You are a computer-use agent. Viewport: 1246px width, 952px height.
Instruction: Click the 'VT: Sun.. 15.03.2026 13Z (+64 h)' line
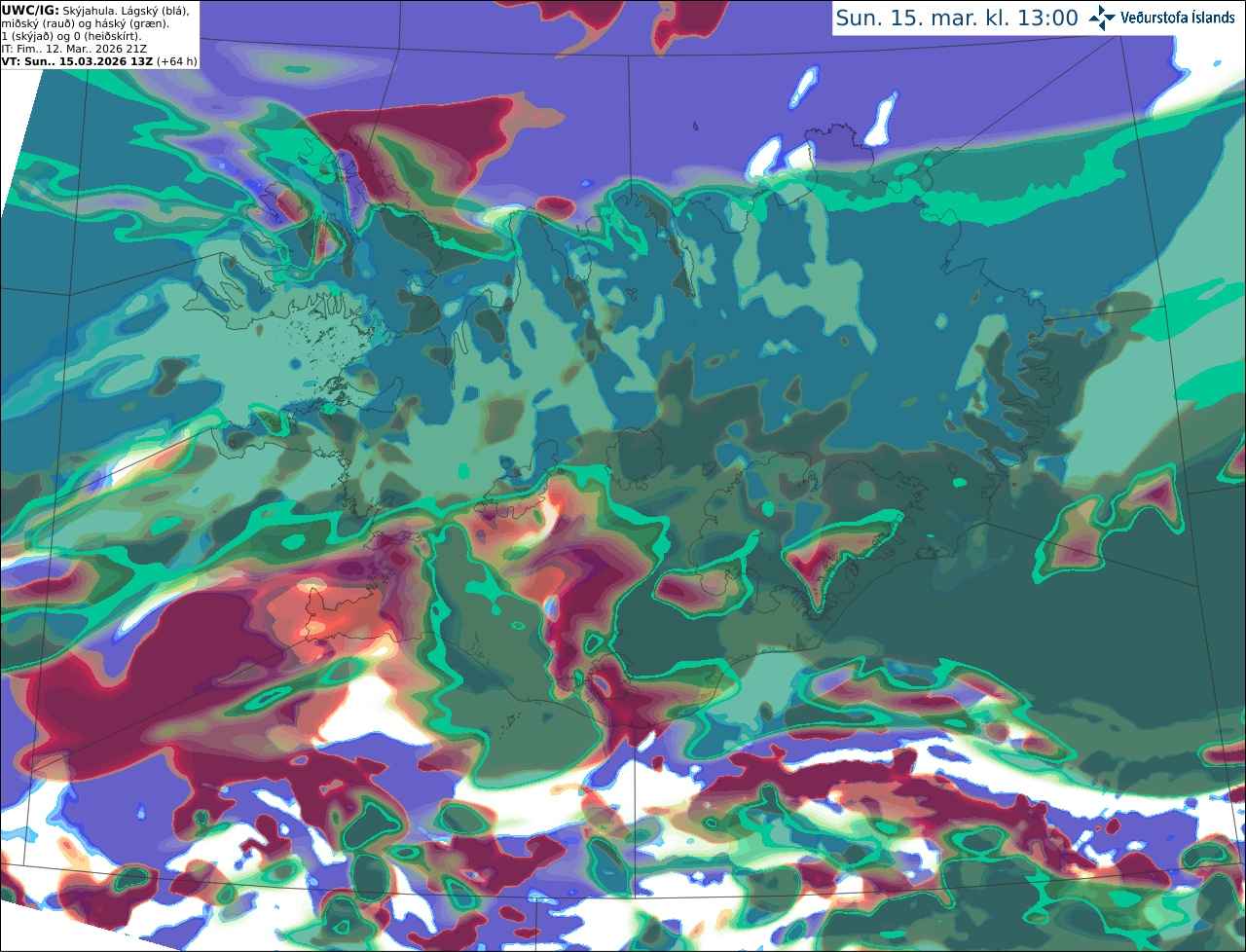99,61
